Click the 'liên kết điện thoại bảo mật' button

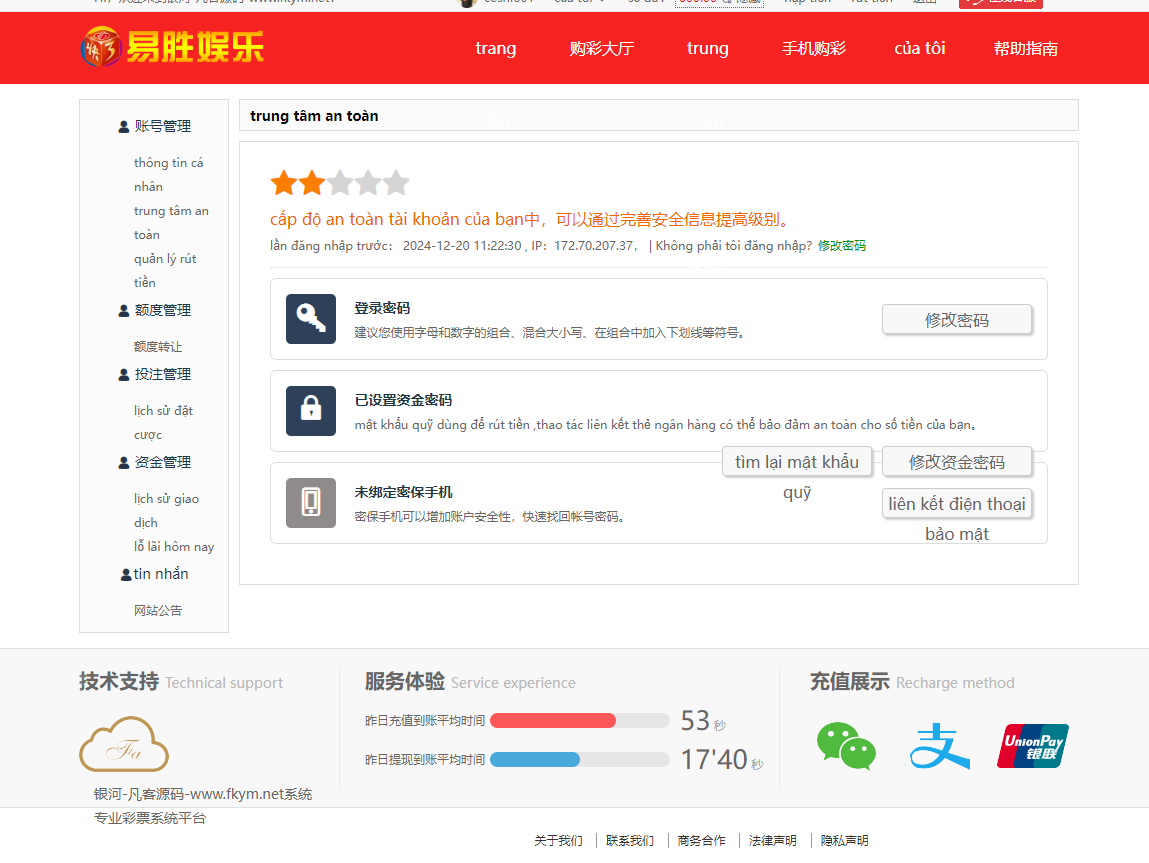point(956,503)
